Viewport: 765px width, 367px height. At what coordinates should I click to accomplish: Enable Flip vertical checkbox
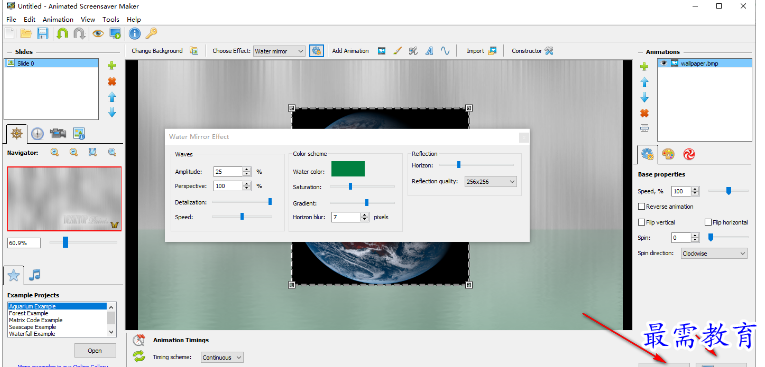pos(642,222)
